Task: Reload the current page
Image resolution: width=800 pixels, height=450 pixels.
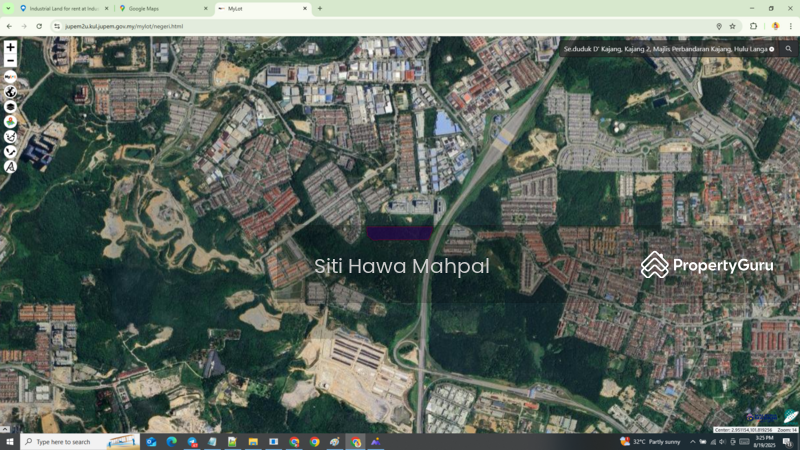Action: pyautogui.click(x=39, y=26)
